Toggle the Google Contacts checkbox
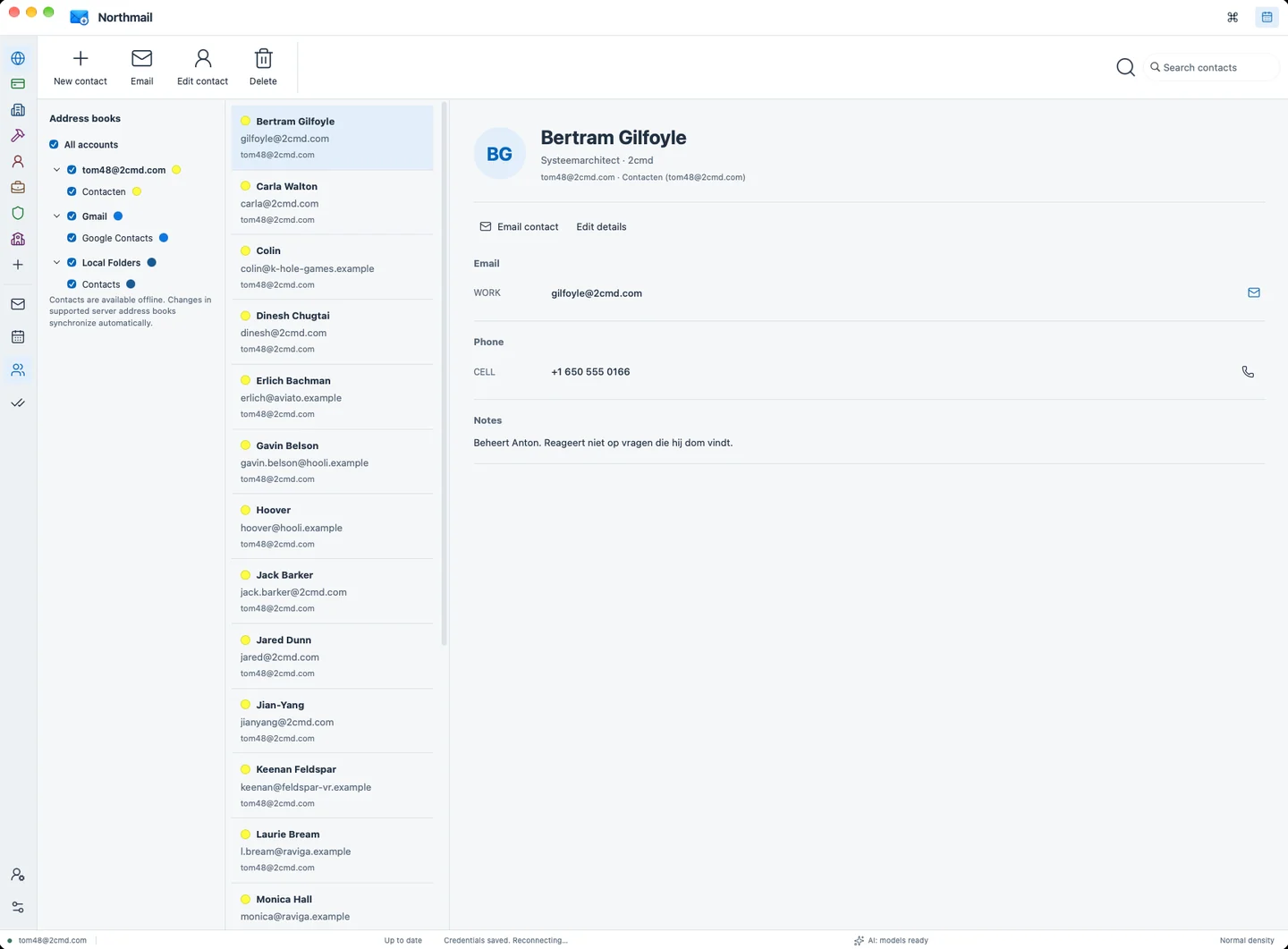 (72, 238)
